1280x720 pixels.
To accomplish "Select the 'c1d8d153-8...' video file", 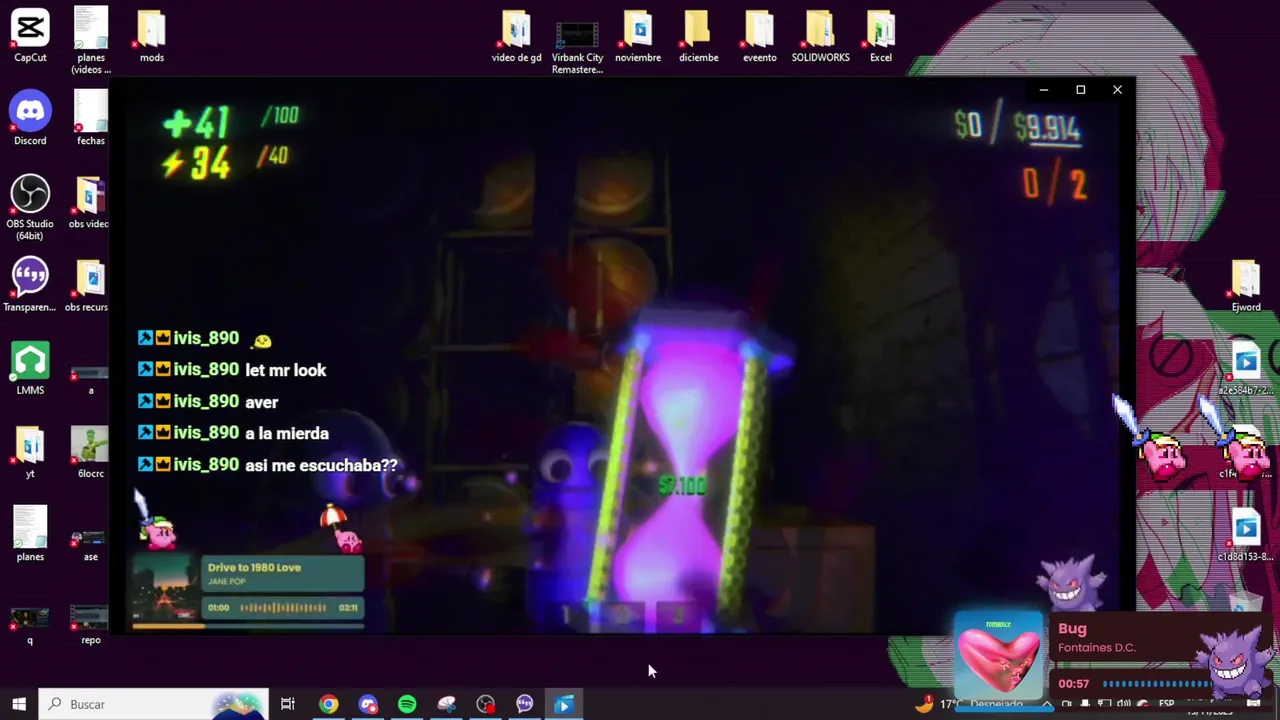I will pos(1246,536).
